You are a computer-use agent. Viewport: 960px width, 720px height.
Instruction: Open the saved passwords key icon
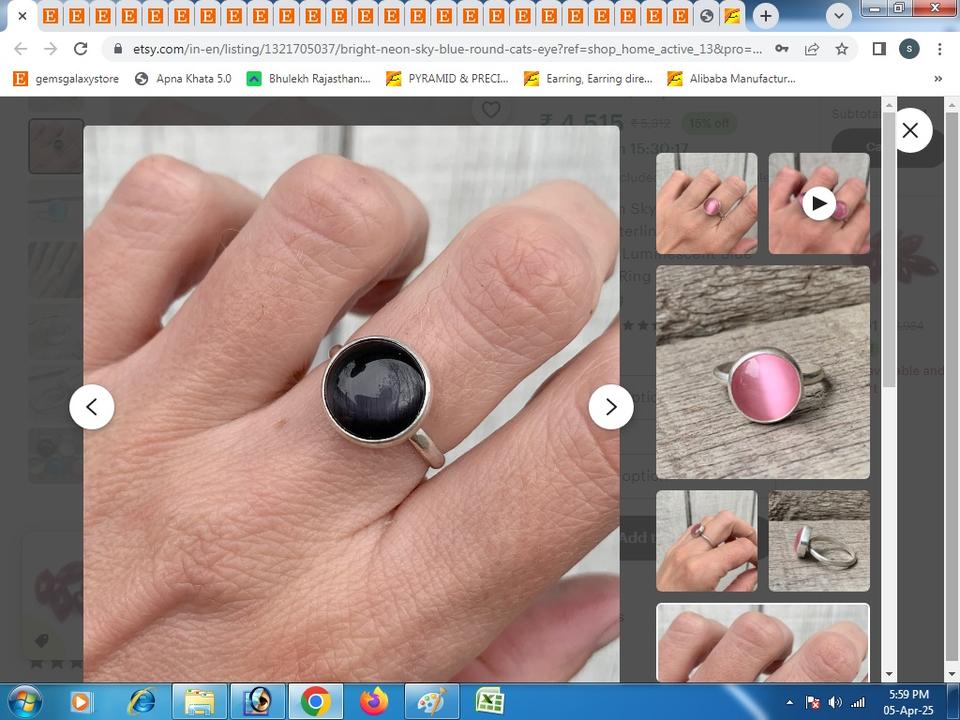[782, 49]
